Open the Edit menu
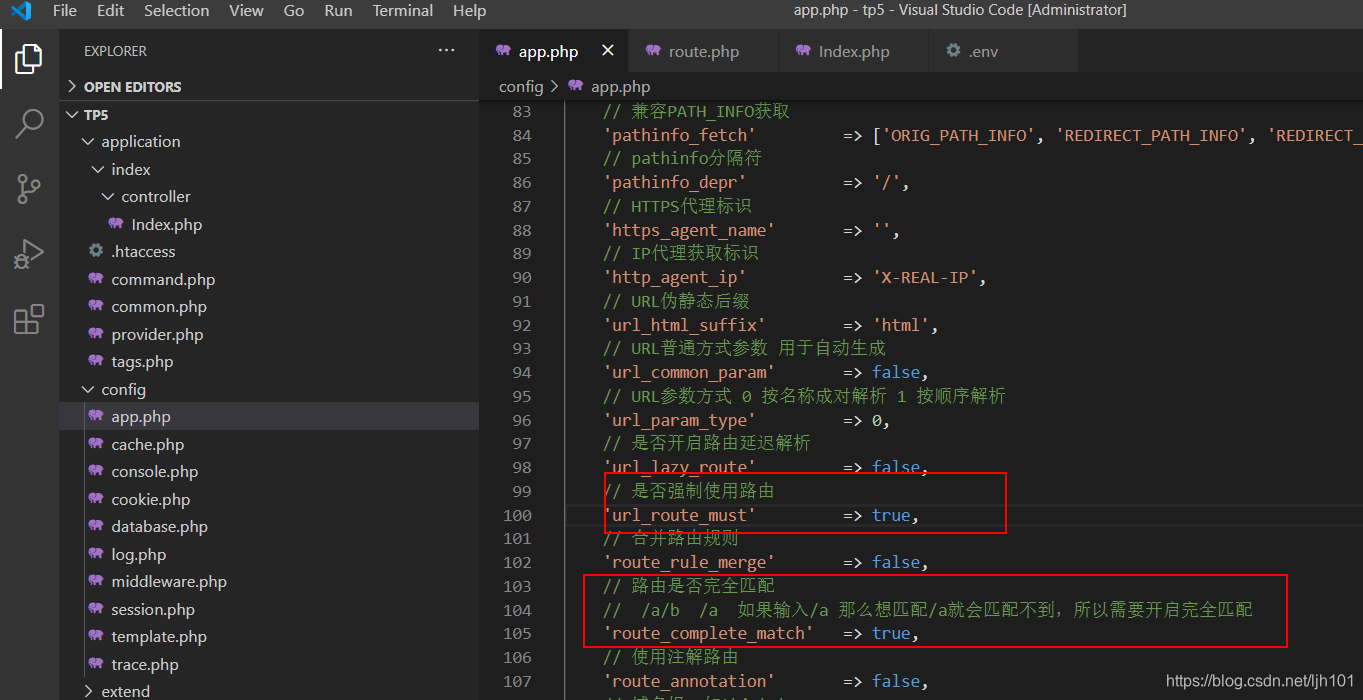The image size is (1363, 700). [110, 11]
